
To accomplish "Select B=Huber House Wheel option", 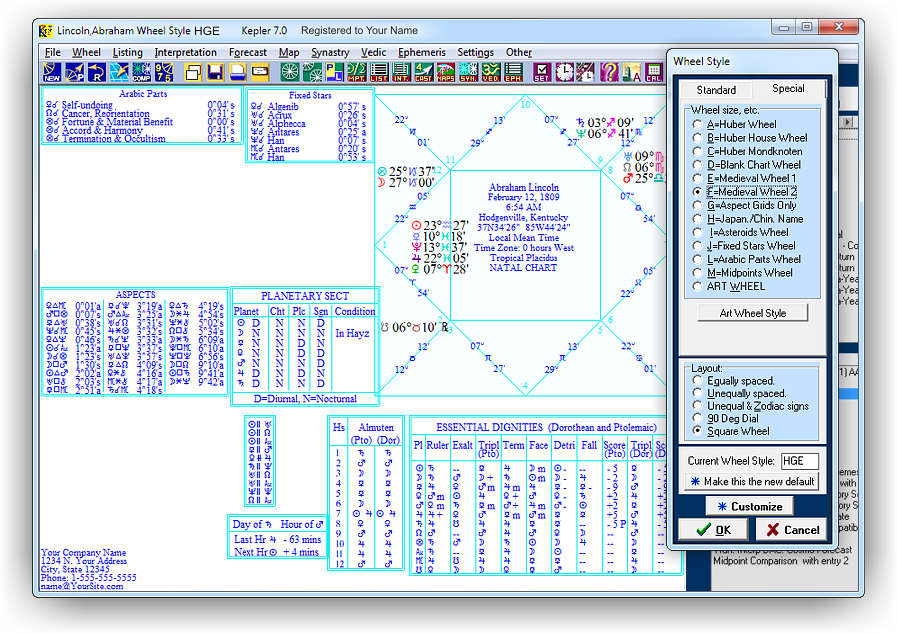I will 697,138.
